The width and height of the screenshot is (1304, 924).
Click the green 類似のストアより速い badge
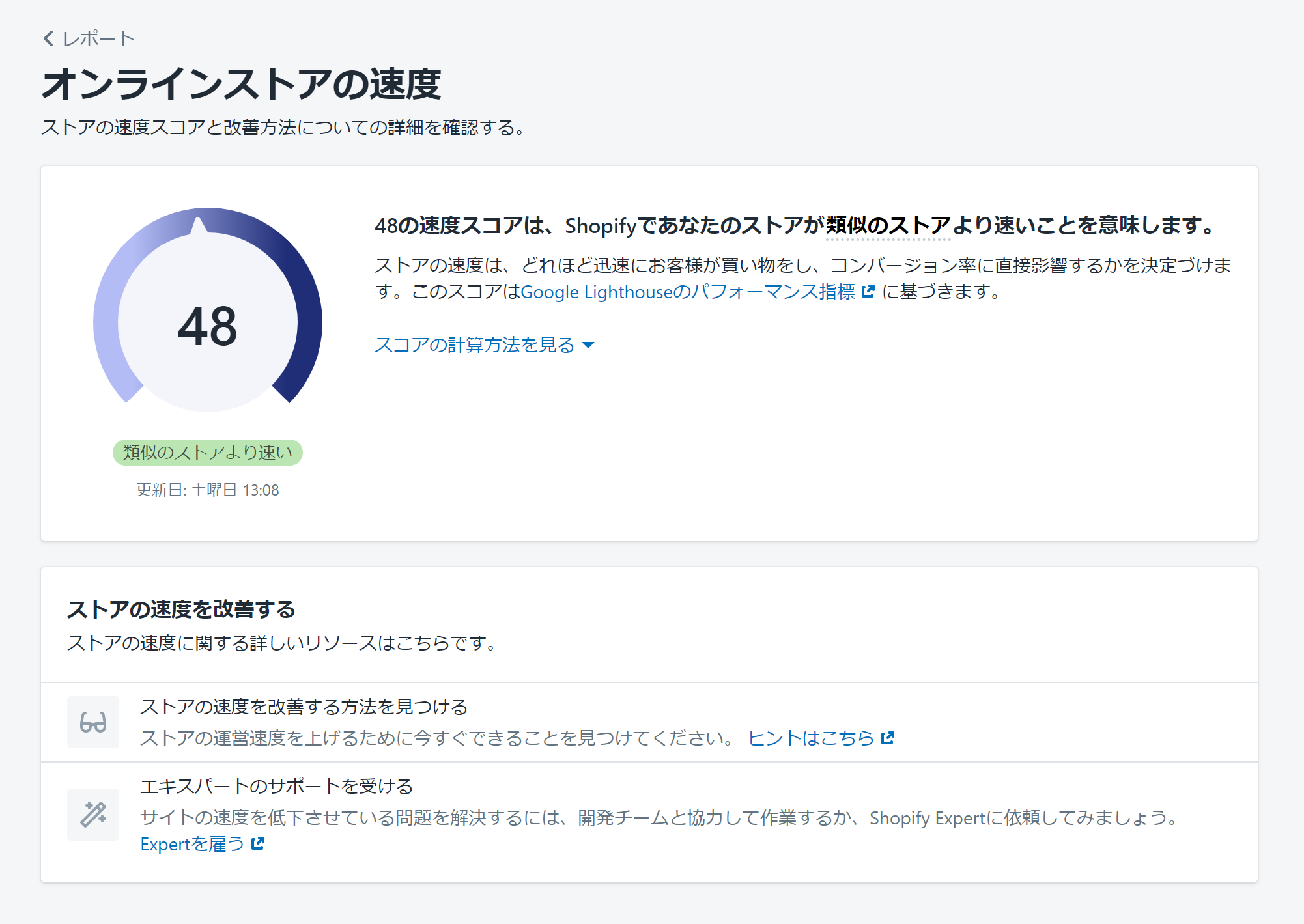coord(207,453)
